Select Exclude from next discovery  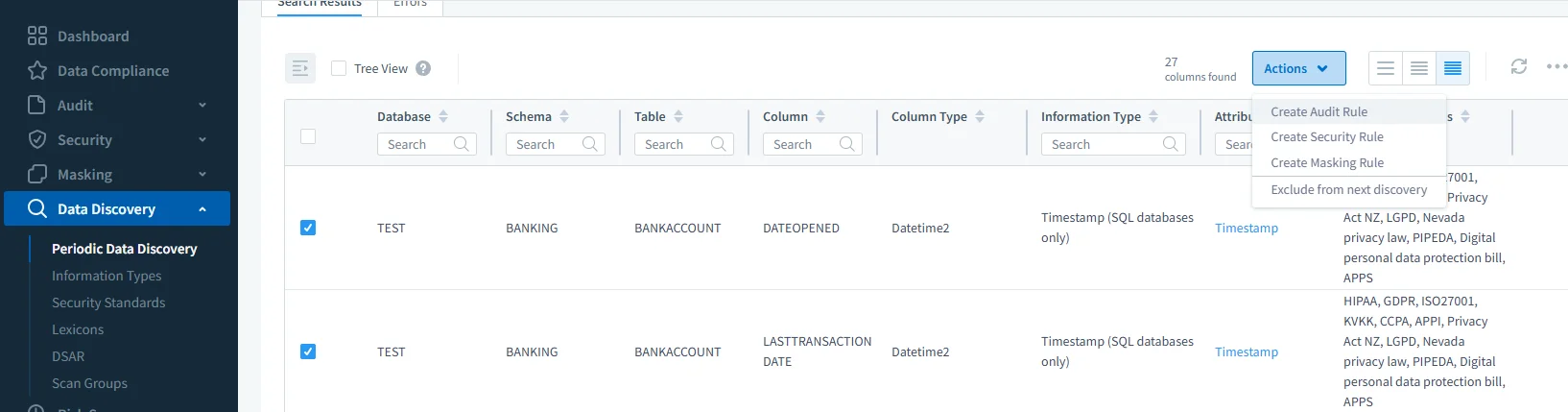(1348, 190)
